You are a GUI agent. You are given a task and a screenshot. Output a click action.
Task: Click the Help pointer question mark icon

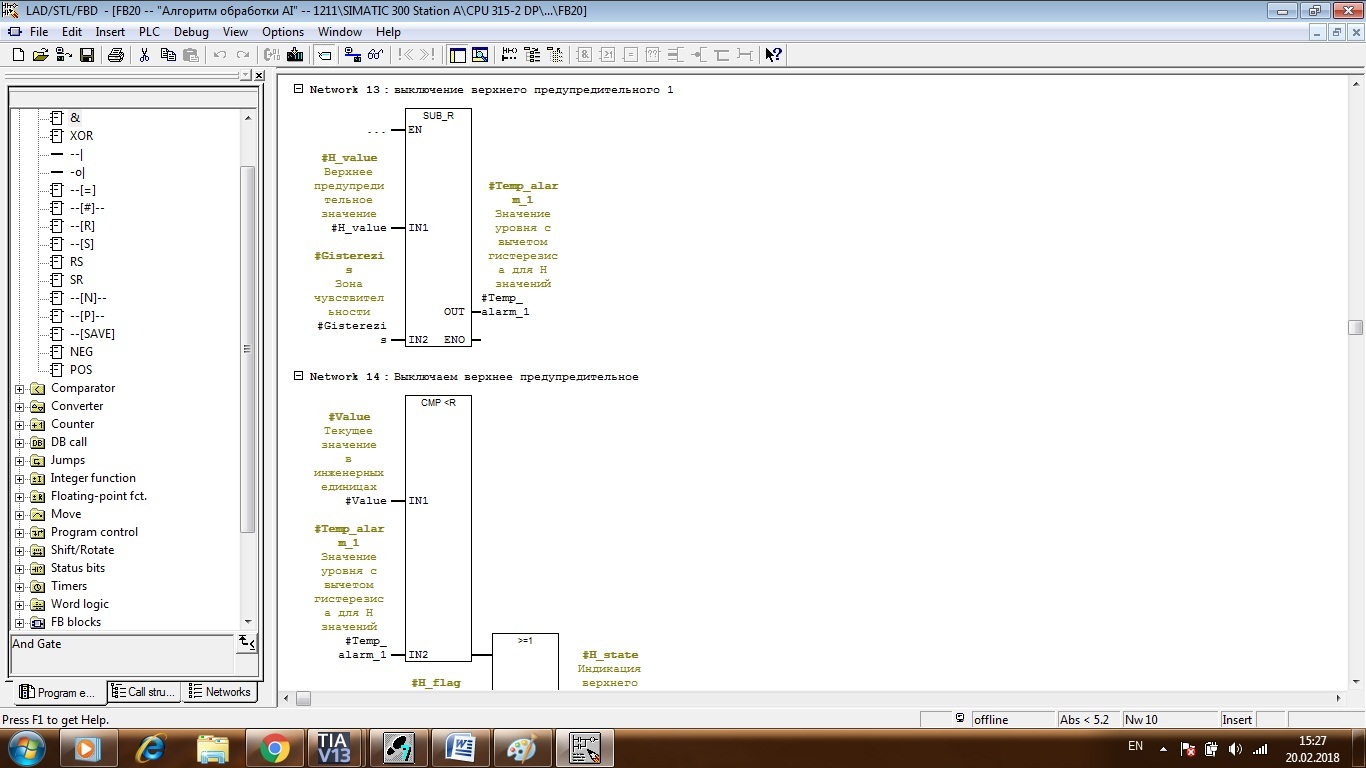pos(773,55)
